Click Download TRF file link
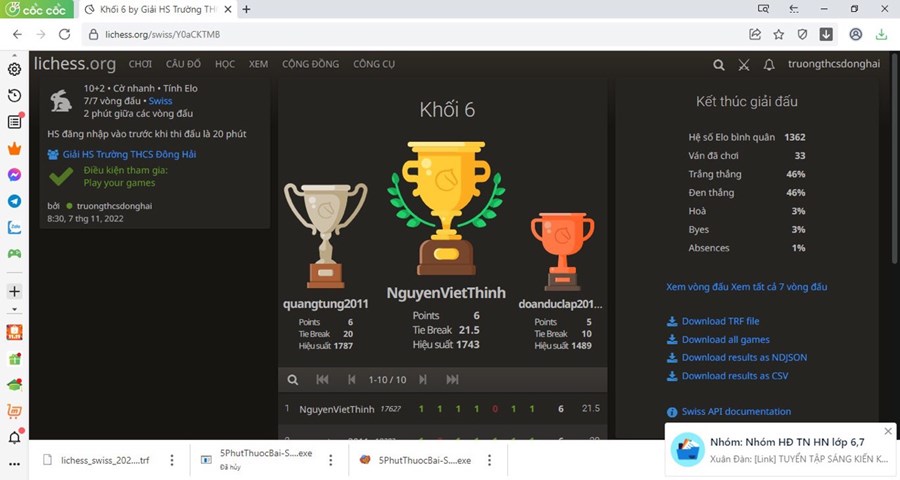Image resolution: width=900 pixels, height=480 pixels. (720, 321)
